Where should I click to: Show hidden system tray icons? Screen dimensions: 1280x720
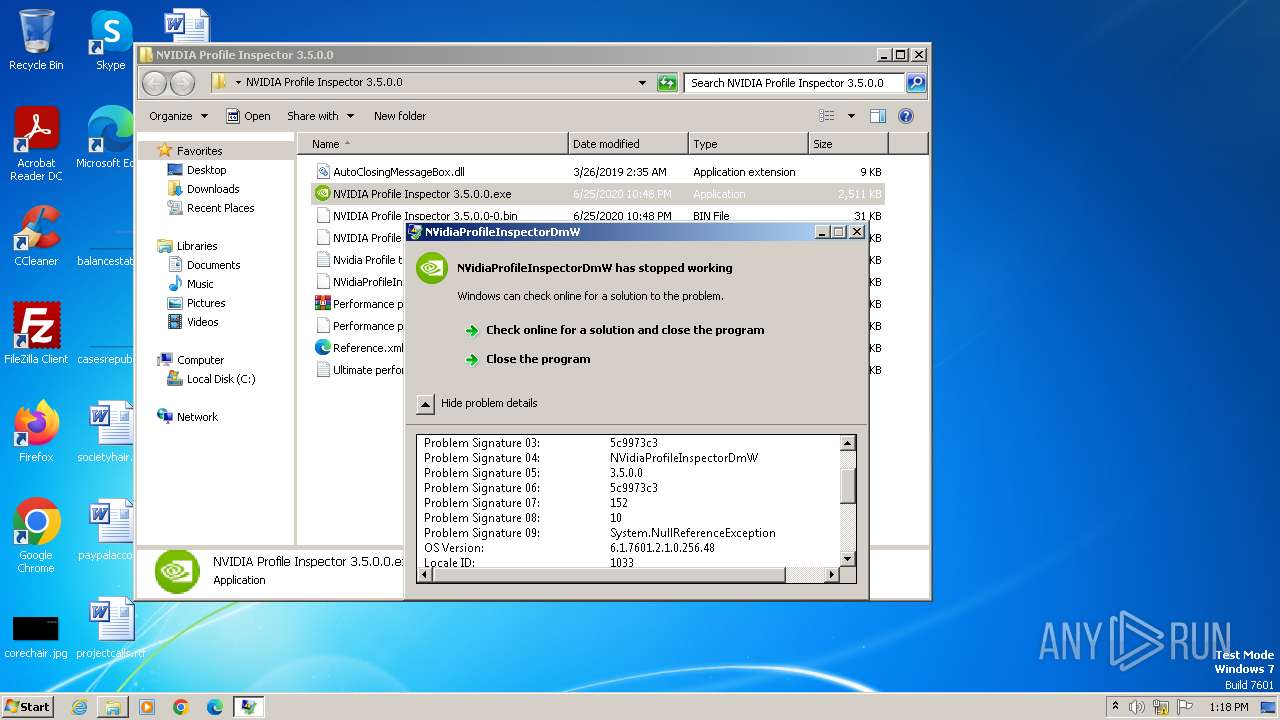1115,707
